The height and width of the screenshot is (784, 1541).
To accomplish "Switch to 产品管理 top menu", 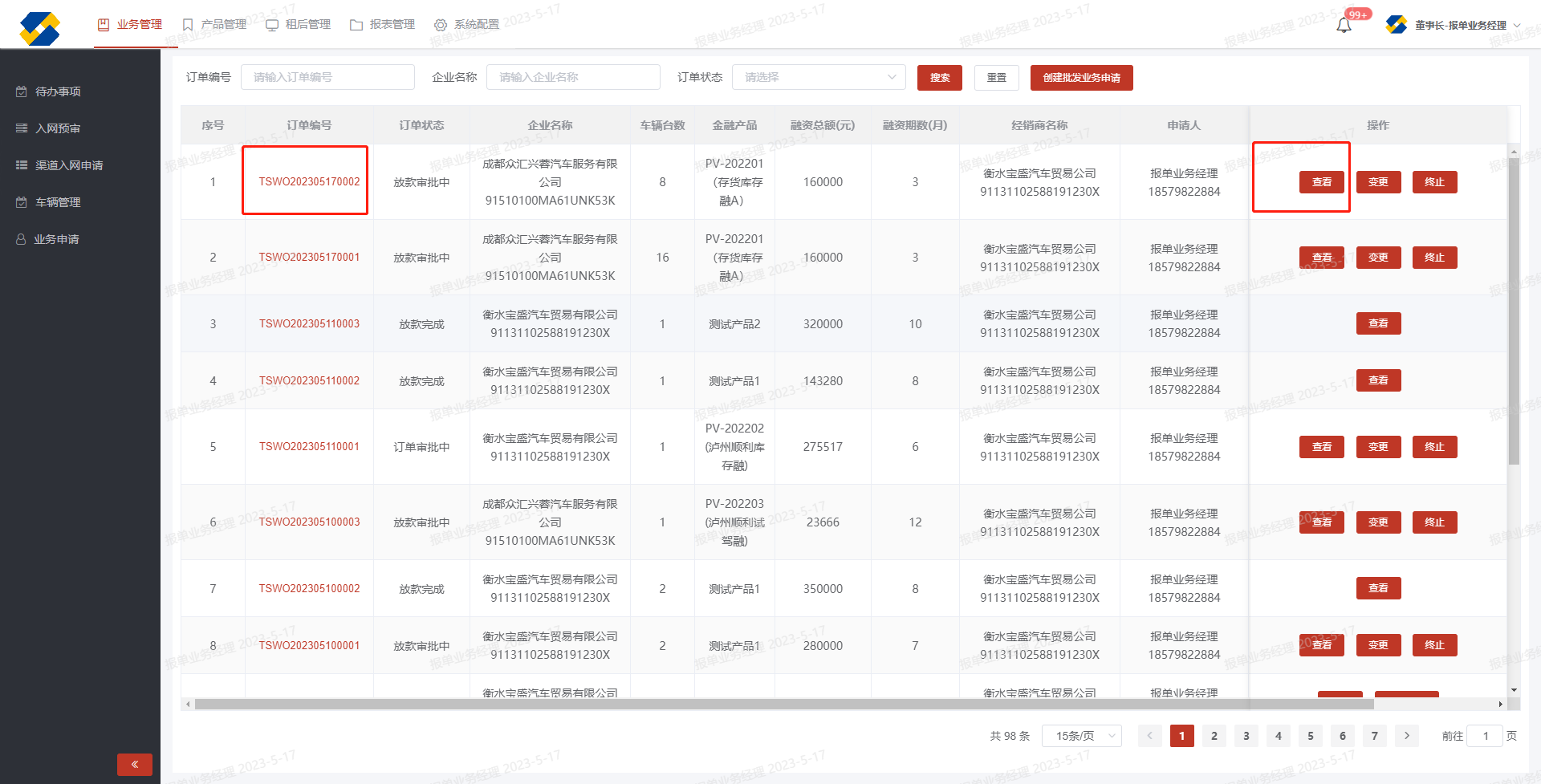I will pyautogui.click(x=215, y=25).
